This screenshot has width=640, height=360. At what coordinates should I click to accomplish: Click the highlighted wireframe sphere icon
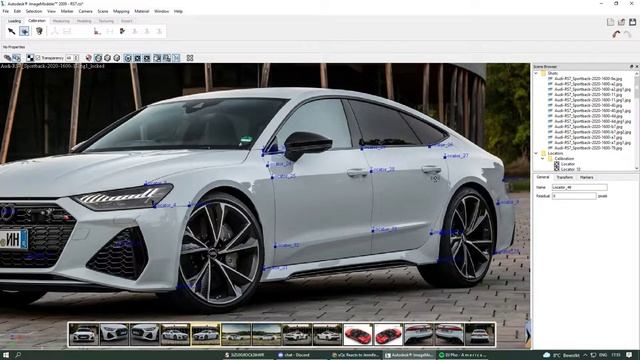[98, 58]
